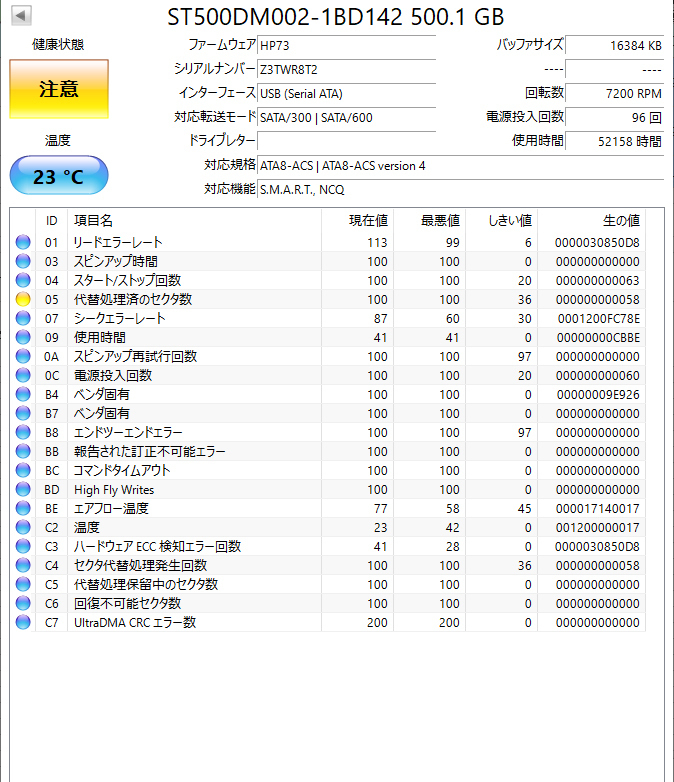Click the しきい値 column header
The width and height of the screenshot is (674, 782).
click(501, 220)
